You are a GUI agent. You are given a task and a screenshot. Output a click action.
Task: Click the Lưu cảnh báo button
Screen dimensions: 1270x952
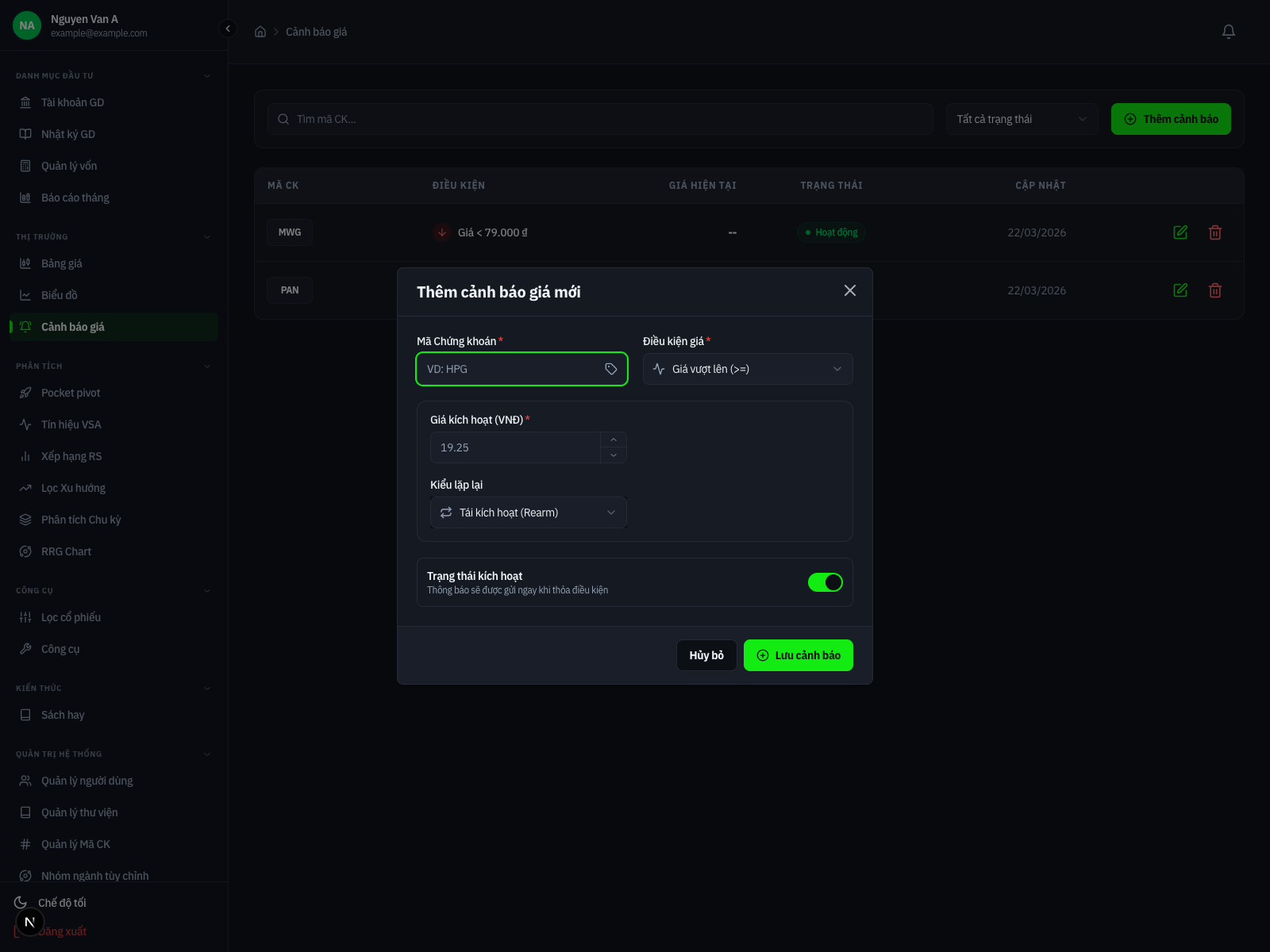tap(798, 655)
